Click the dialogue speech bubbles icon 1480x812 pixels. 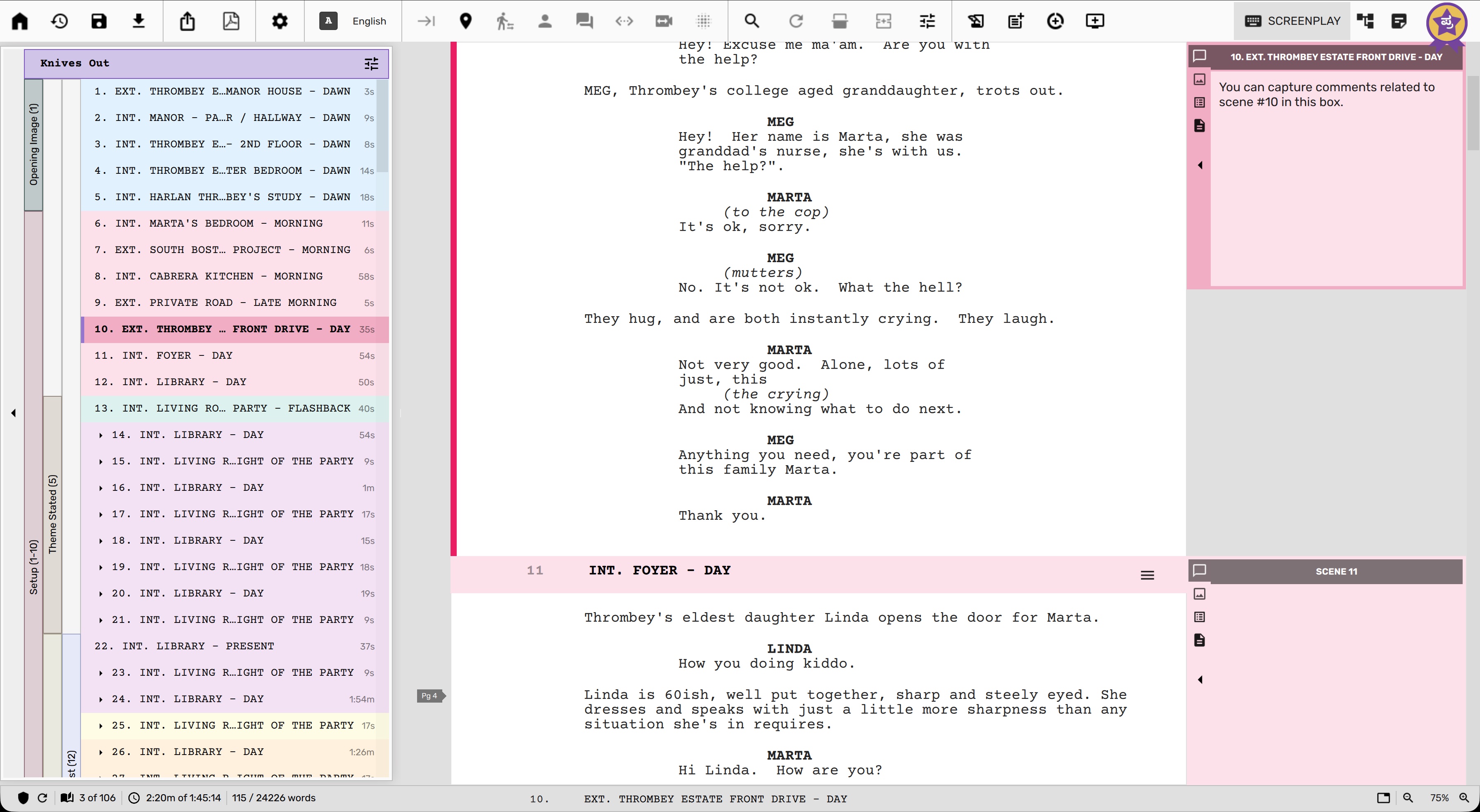[x=584, y=21]
